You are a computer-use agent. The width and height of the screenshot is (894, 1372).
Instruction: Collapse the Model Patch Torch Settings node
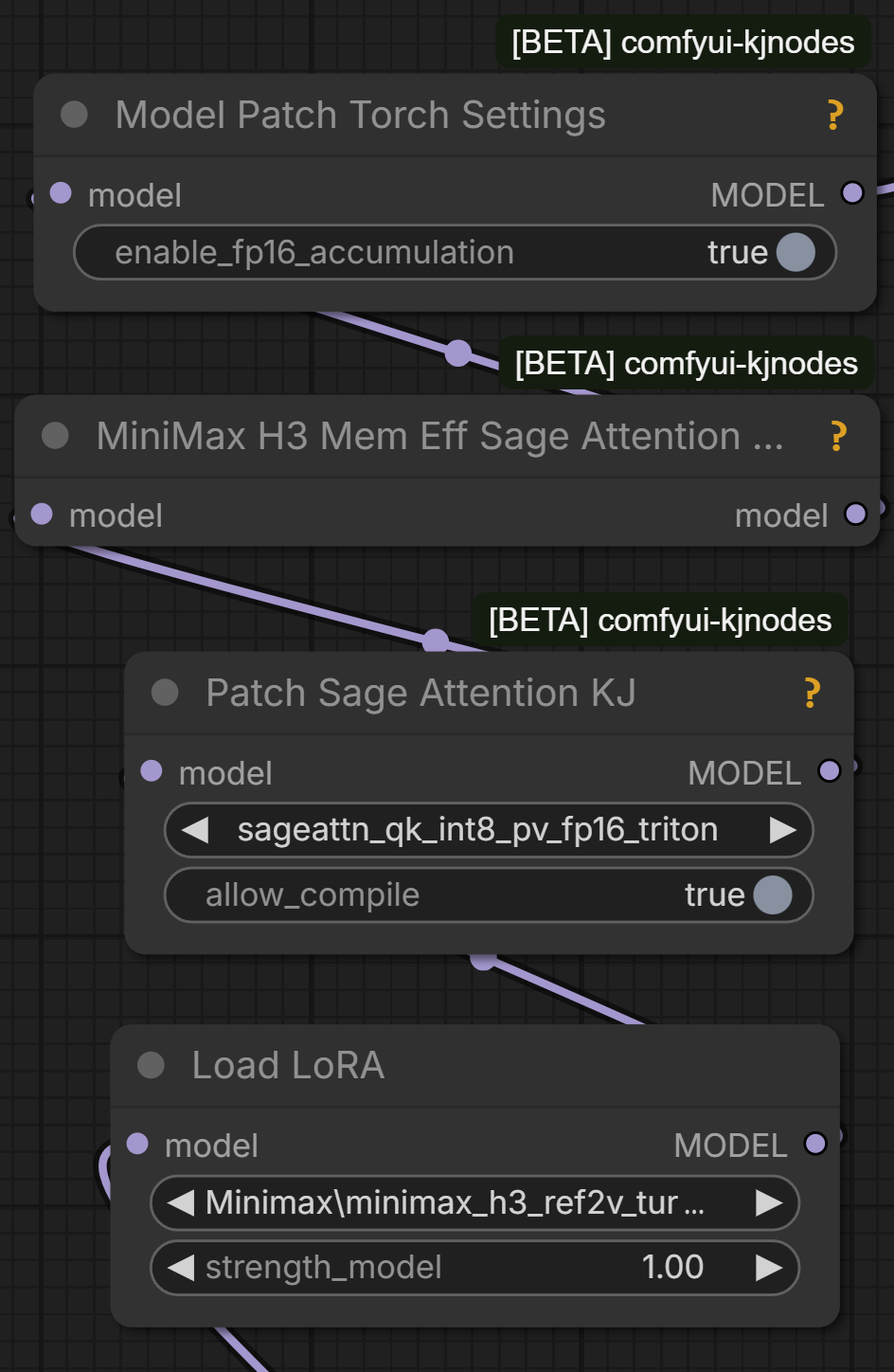[74, 115]
